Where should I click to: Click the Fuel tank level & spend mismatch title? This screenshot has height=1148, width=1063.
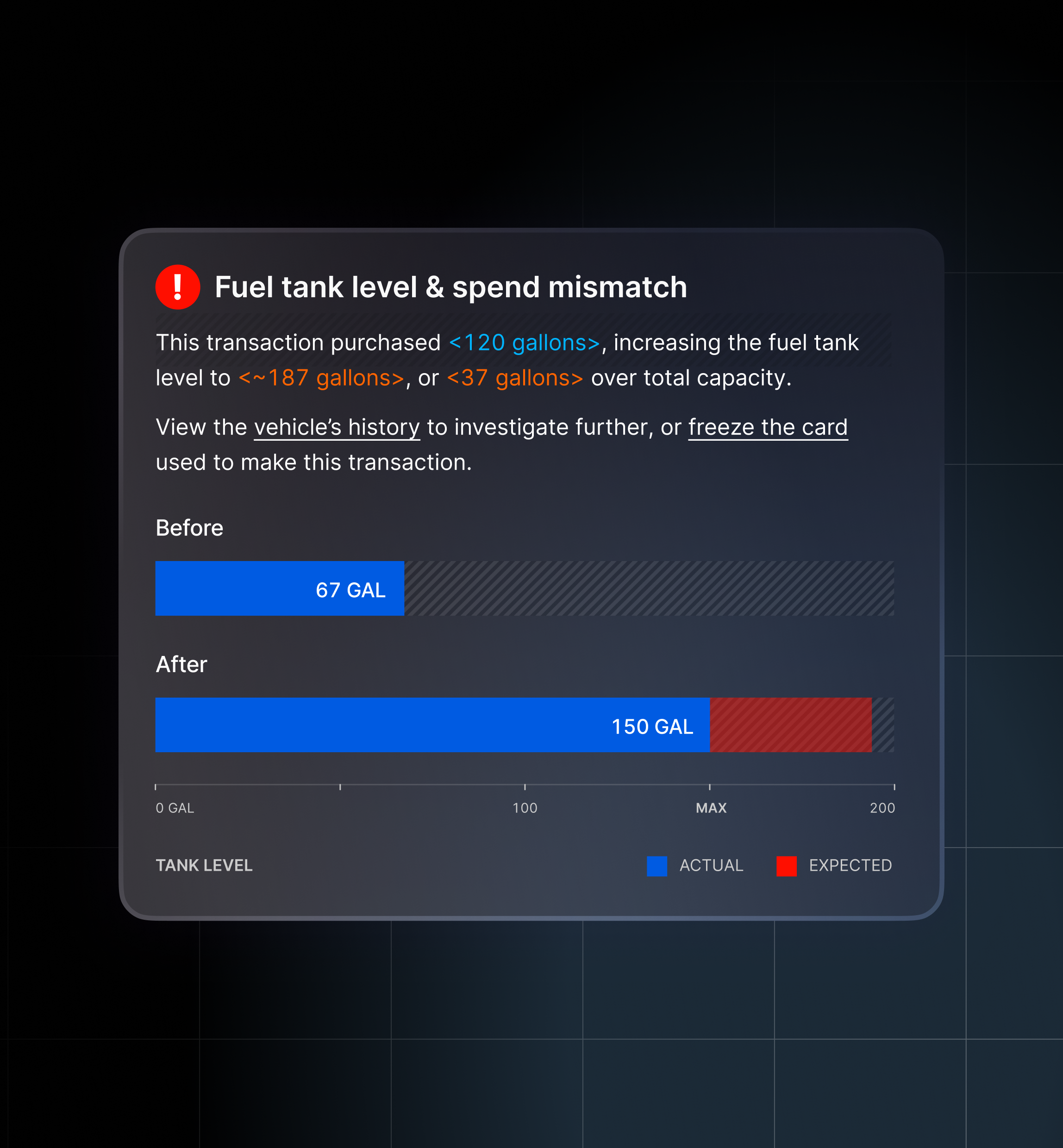click(450, 287)
